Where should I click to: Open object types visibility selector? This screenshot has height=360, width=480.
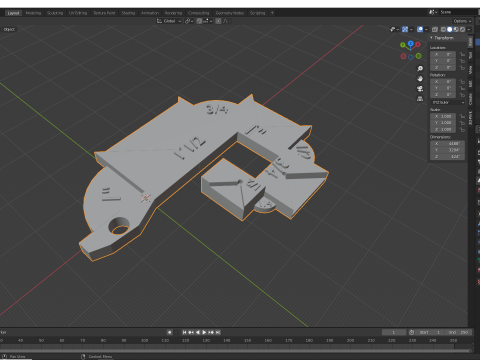click(x=394, y=29)
